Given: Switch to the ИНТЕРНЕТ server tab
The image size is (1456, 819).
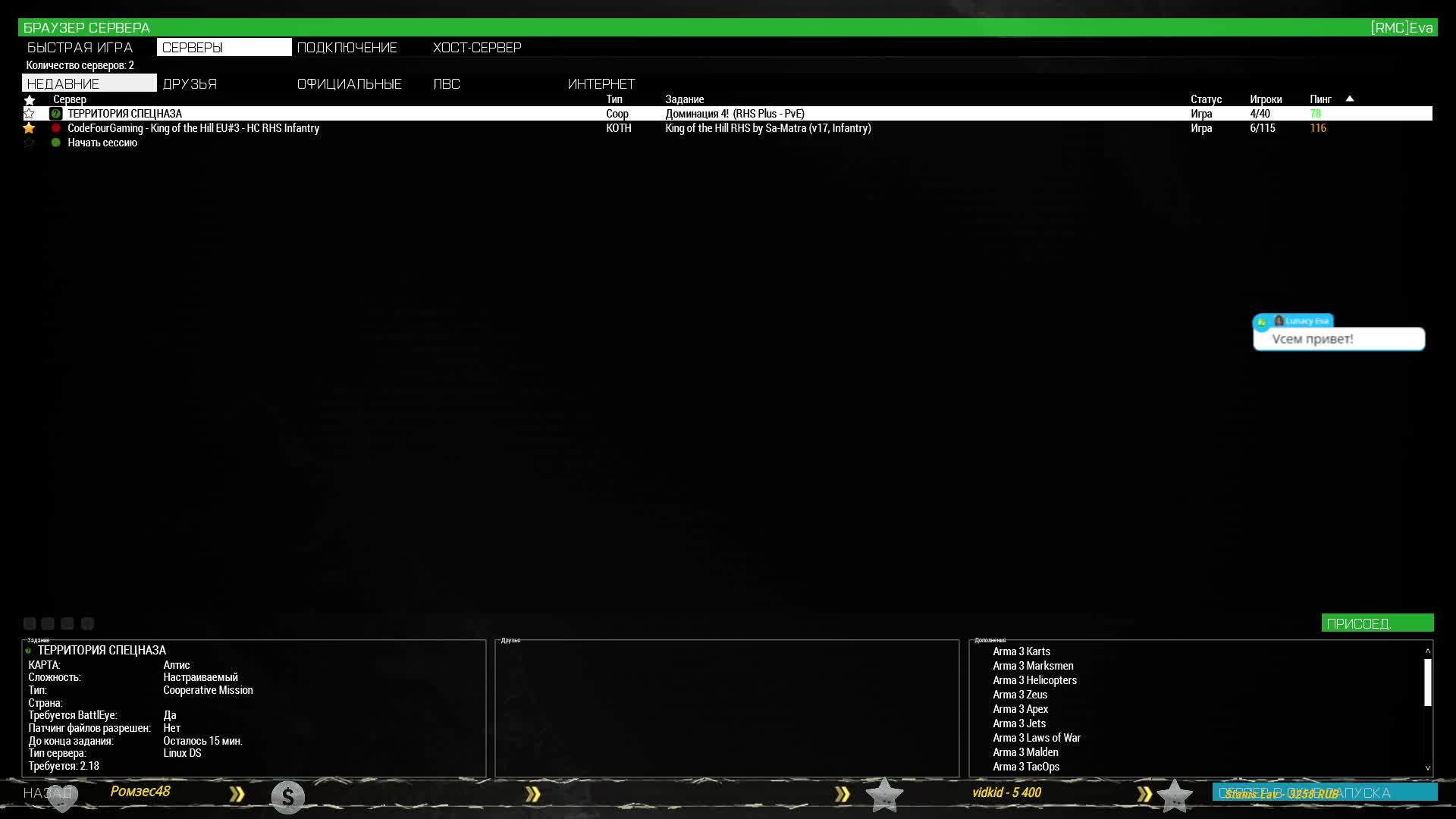Looking at the screenshot, I should 601,84.
